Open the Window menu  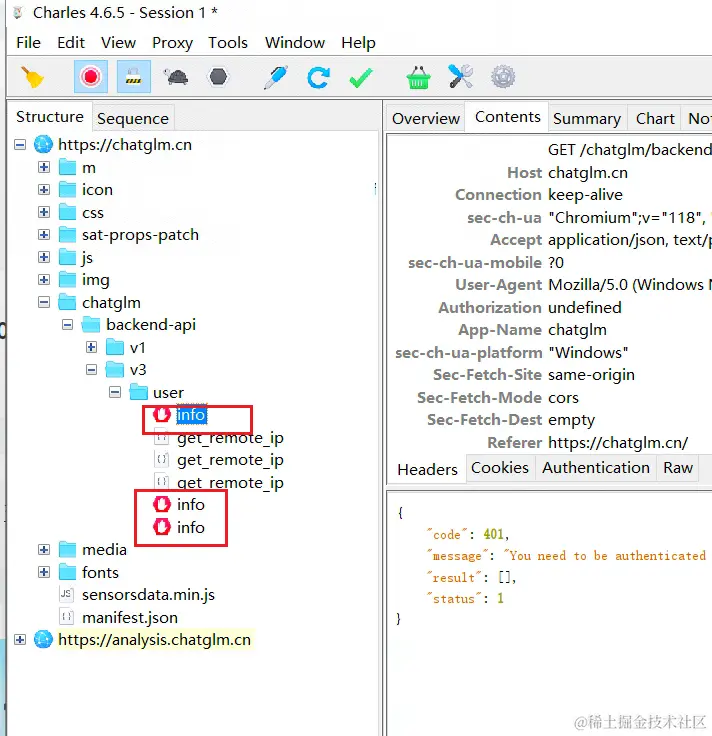pyautogui.click(x=295, y=43)
